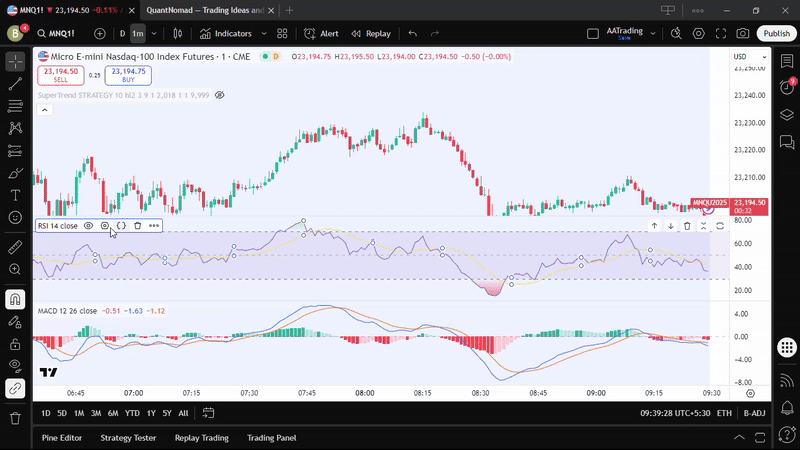
Task: Click the drawings link sync tool
Action: pos(15,389)
